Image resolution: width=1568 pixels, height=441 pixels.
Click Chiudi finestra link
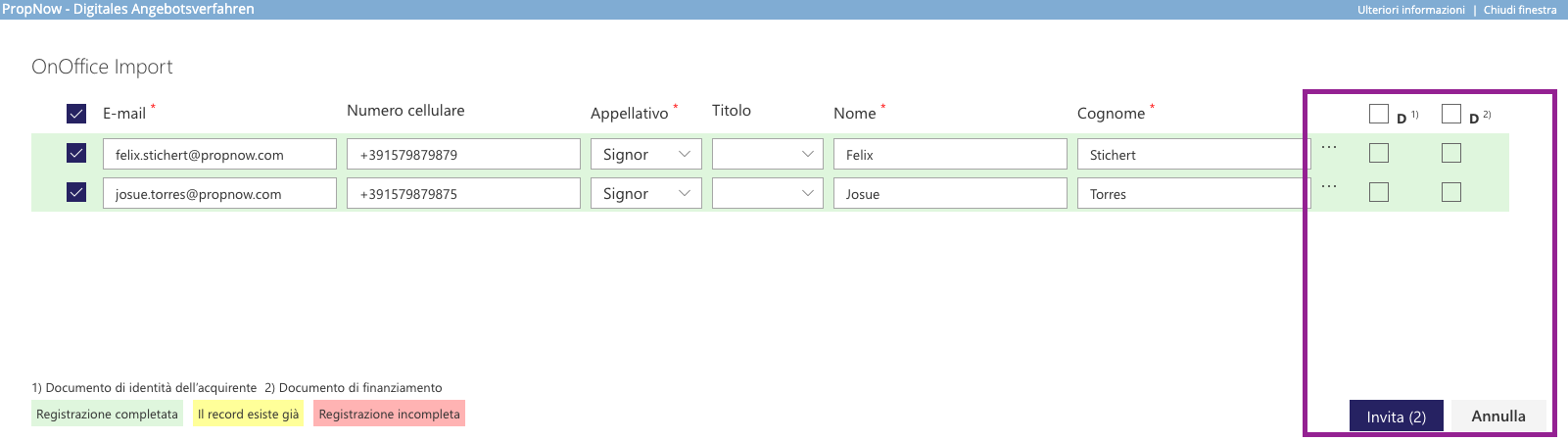[x=1519, y=10]
